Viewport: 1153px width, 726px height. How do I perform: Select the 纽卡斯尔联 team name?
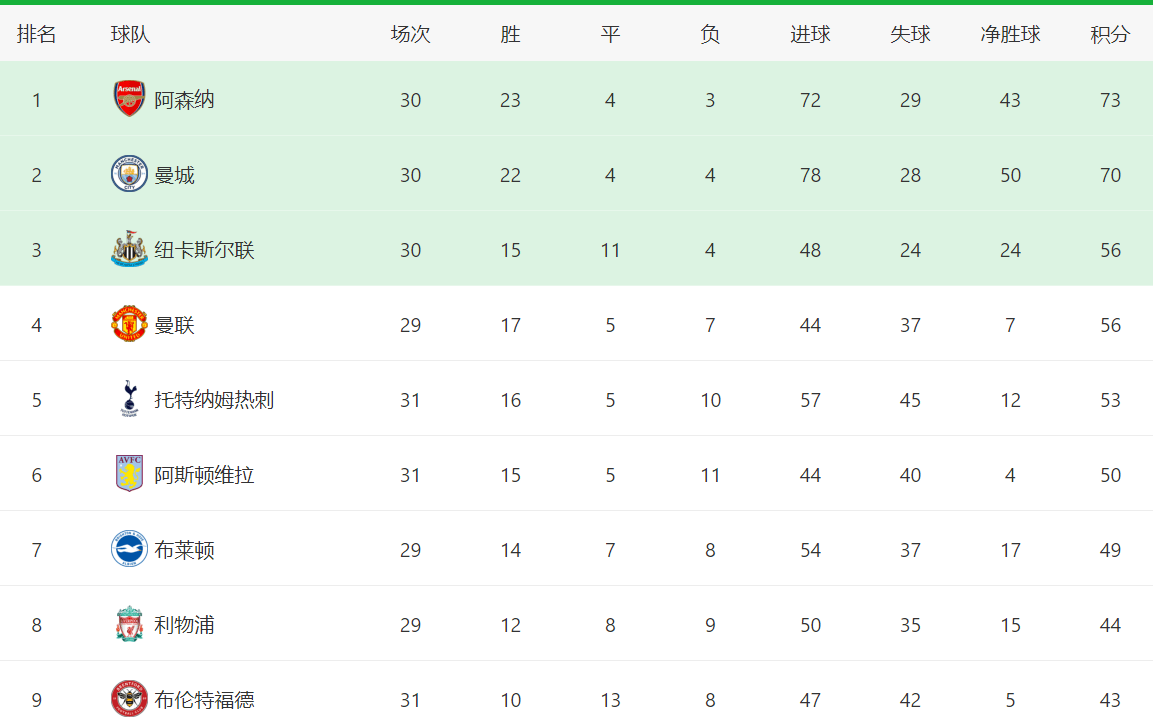204,250
